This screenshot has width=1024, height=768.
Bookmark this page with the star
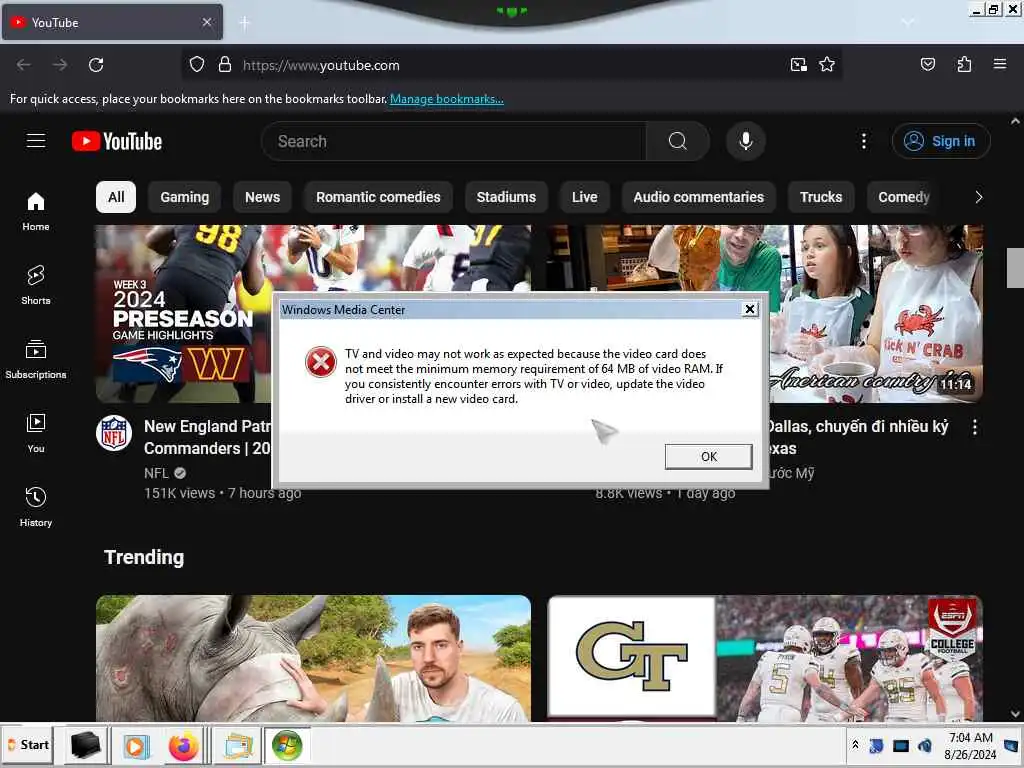tap(827, 65)
